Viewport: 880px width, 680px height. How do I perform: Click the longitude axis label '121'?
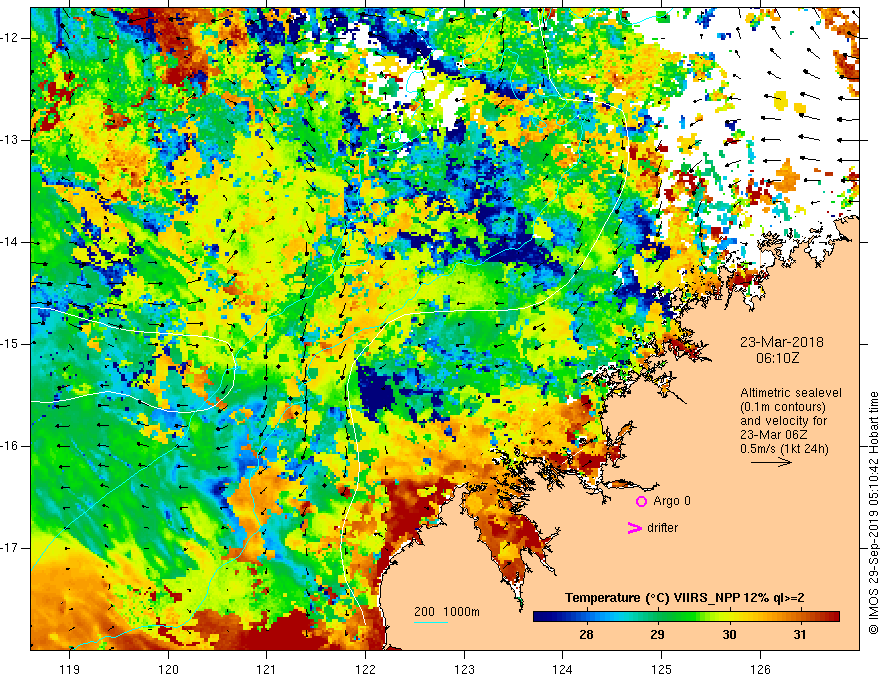click(x=267, y=669)
